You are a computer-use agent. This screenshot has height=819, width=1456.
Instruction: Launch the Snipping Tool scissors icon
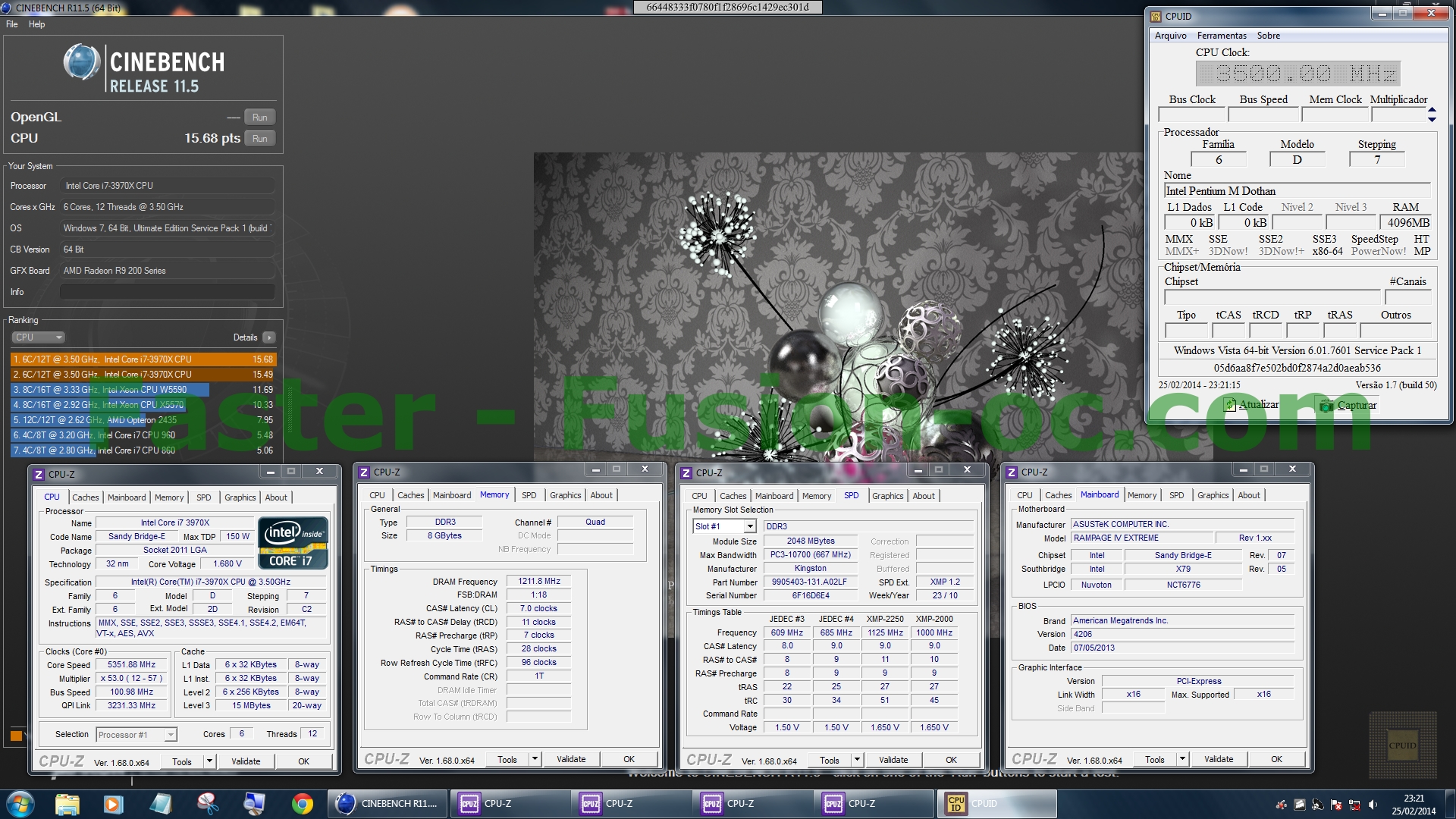(207, 804)
